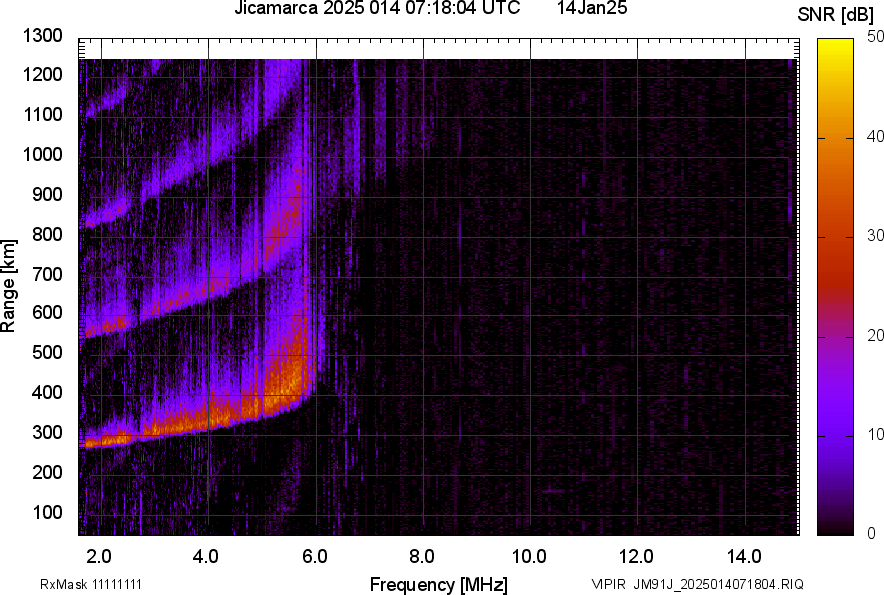The height and width of the screenshot is (595, 884).
Task: Click the range tick label '1200'
Action: [42, 74]
